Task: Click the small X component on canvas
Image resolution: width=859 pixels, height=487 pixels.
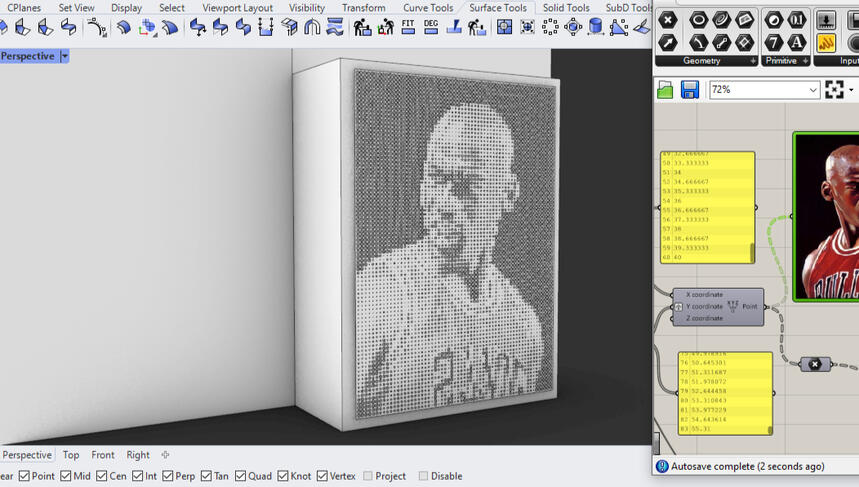Action: pos(815,364)
